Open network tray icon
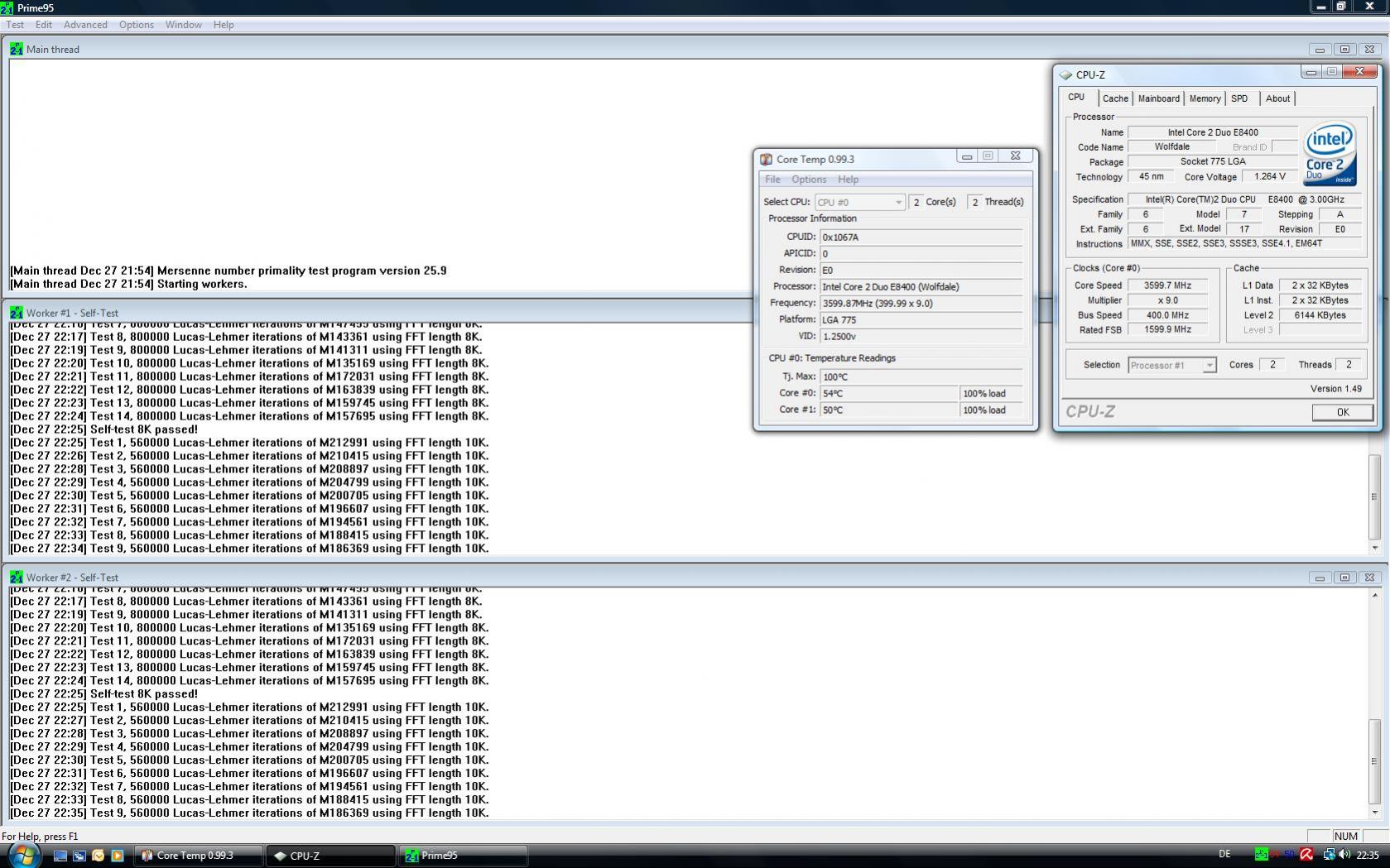Screen dimensions: 1390x868 pyautogui.click(x=1328, y=855)
